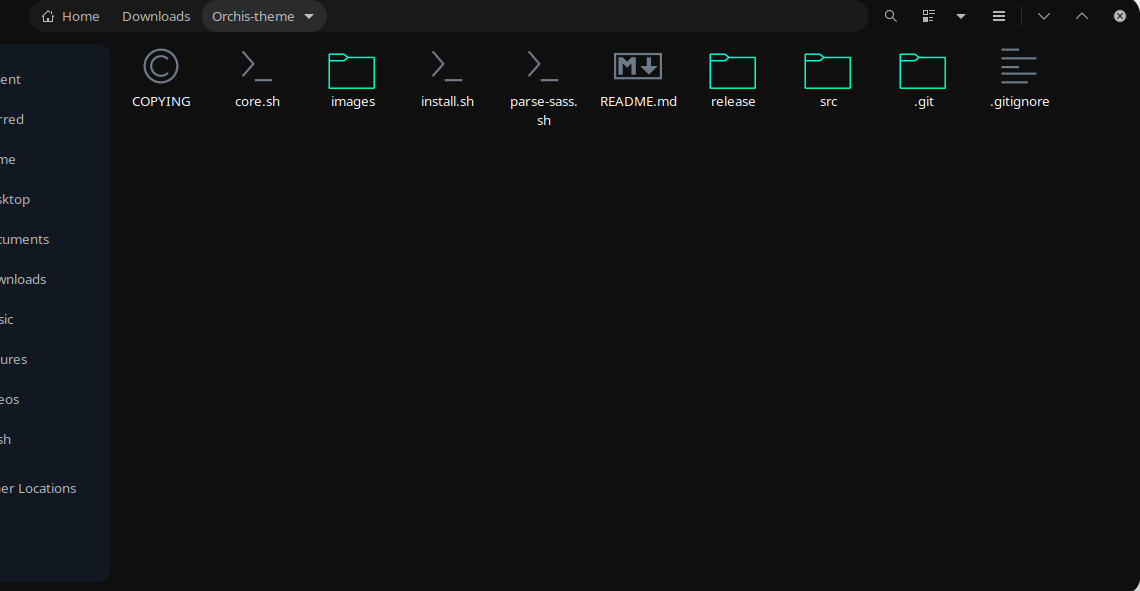
Task: Click the install.sh file name label
Action: tap(447, 102)
